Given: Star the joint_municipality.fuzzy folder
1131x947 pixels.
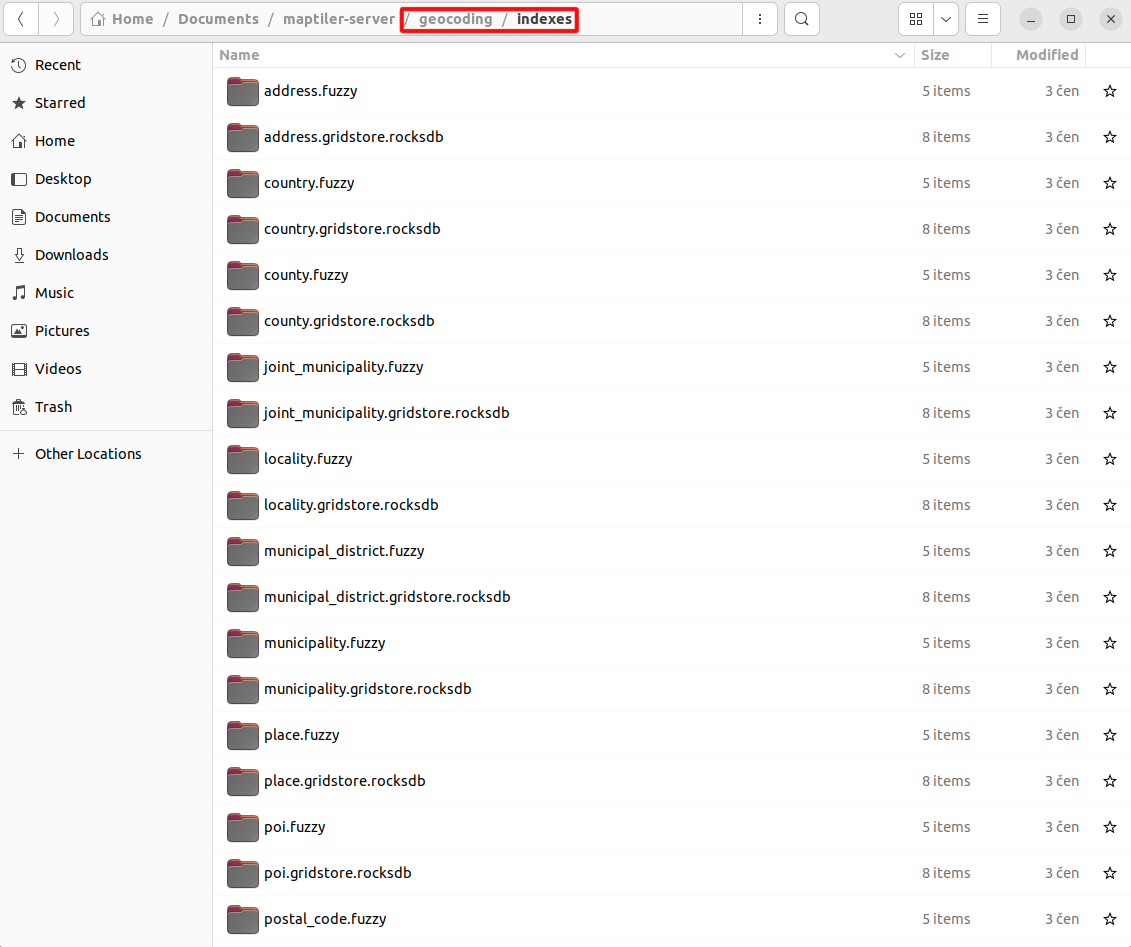Looking at the screenshot, I should (x=1109, y=367).
